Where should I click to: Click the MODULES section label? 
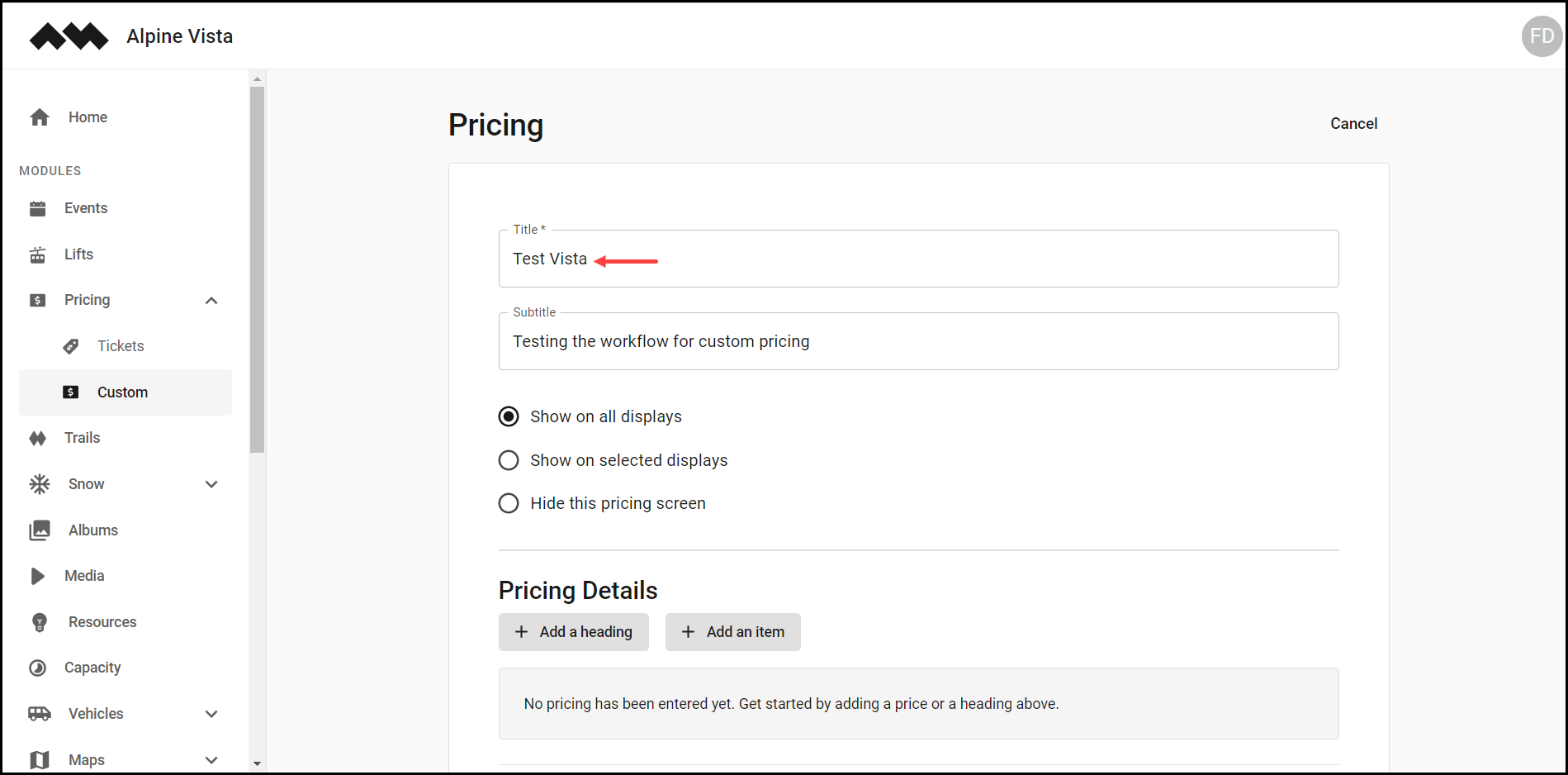coord(50,171)
